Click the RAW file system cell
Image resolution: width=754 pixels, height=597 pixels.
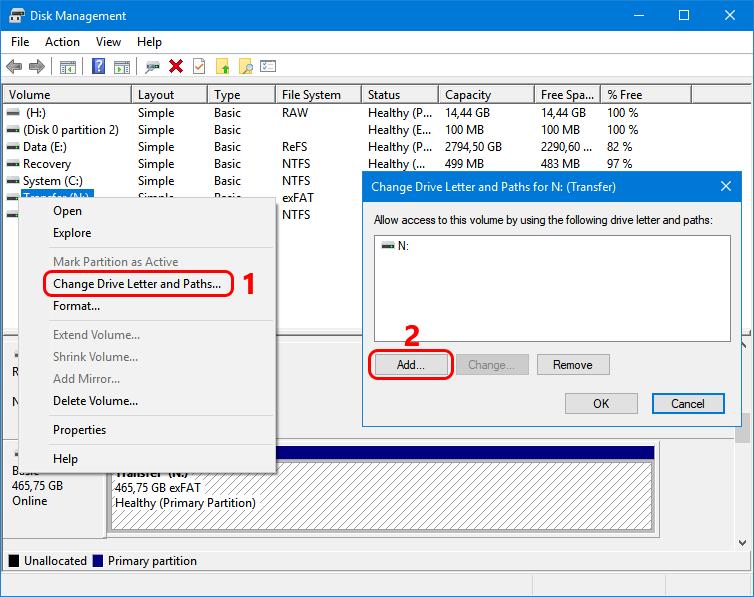[x=295, y=112]
